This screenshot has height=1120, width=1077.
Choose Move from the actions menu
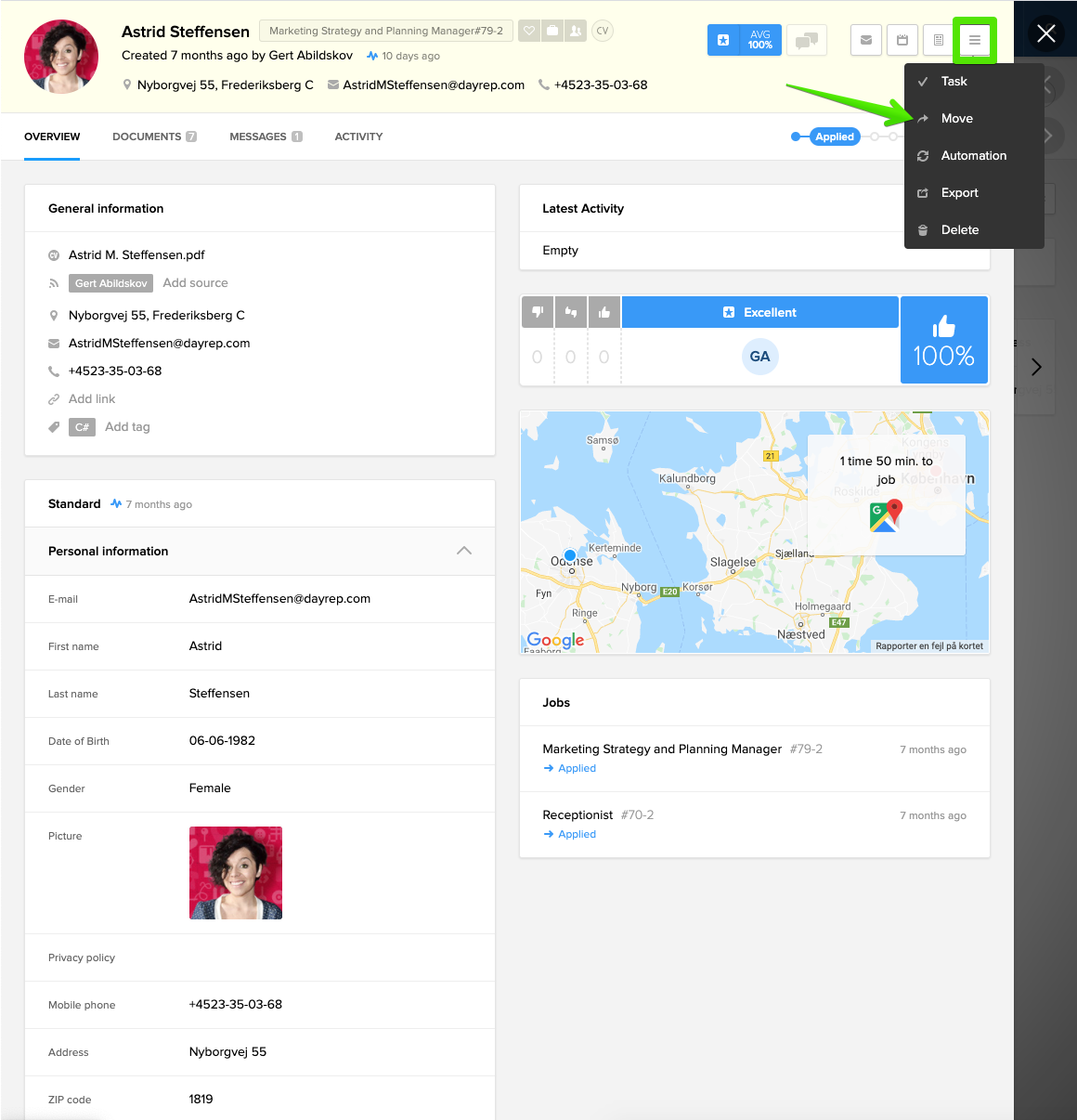pos(956,119)
